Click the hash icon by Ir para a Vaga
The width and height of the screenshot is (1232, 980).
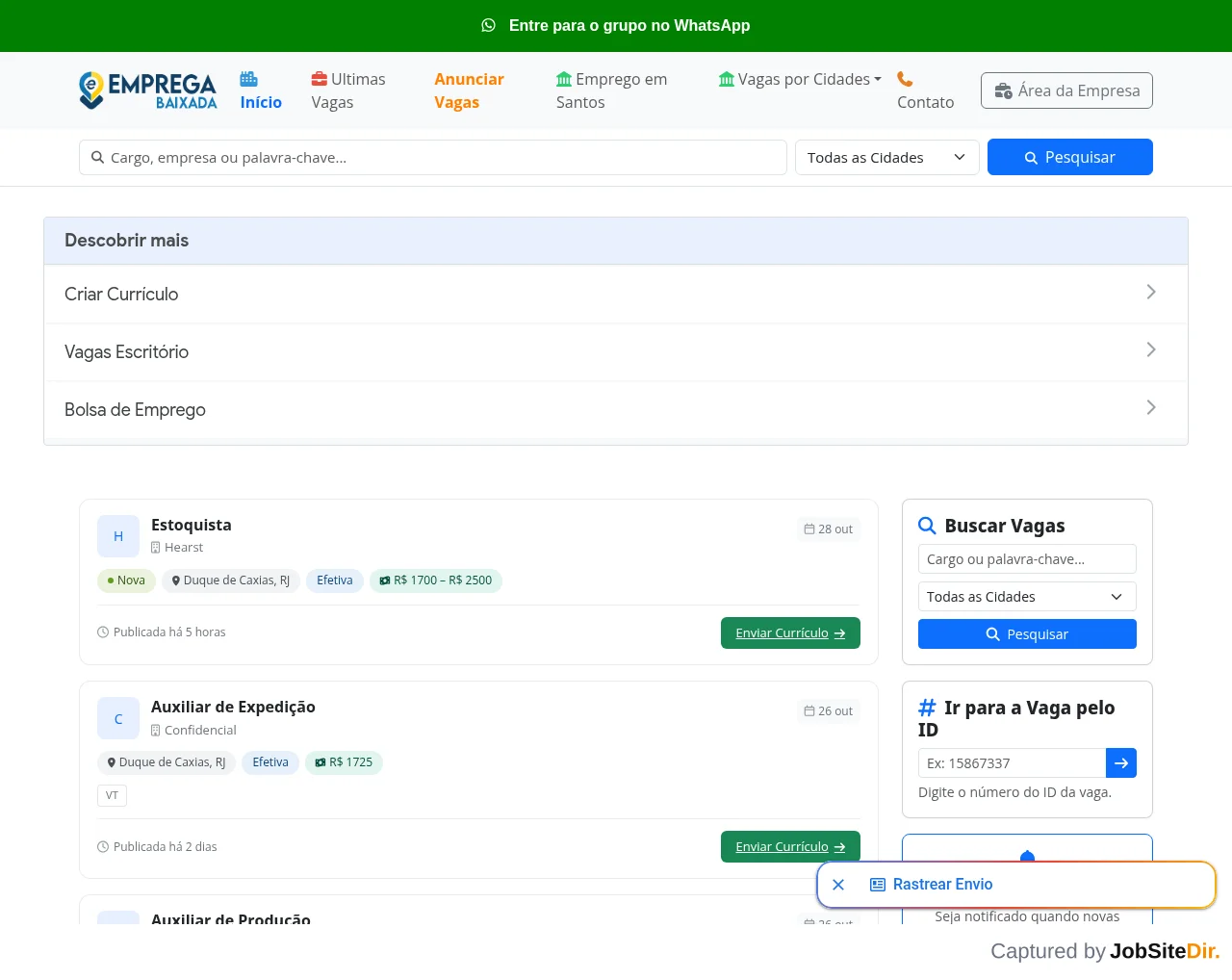[927, 708]
